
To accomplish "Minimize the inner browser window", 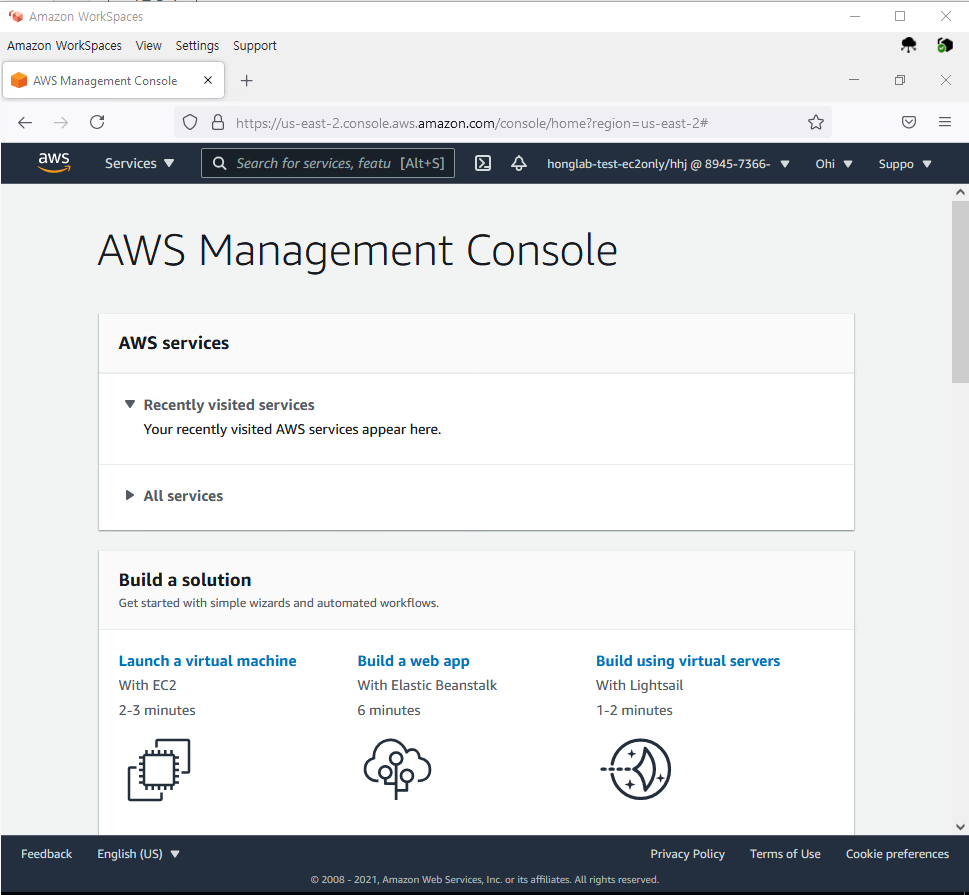I will pos(854,80).
